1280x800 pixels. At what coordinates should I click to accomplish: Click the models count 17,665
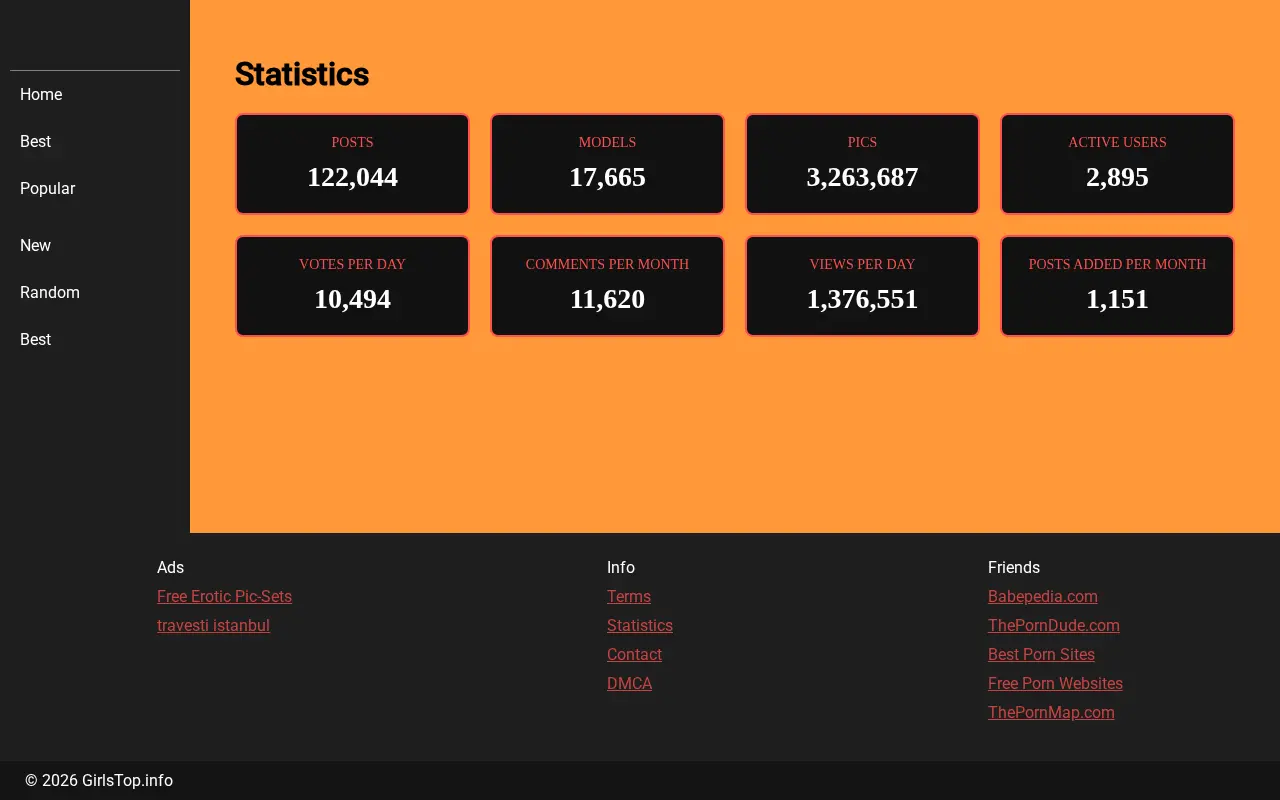[x=607, y=177]
